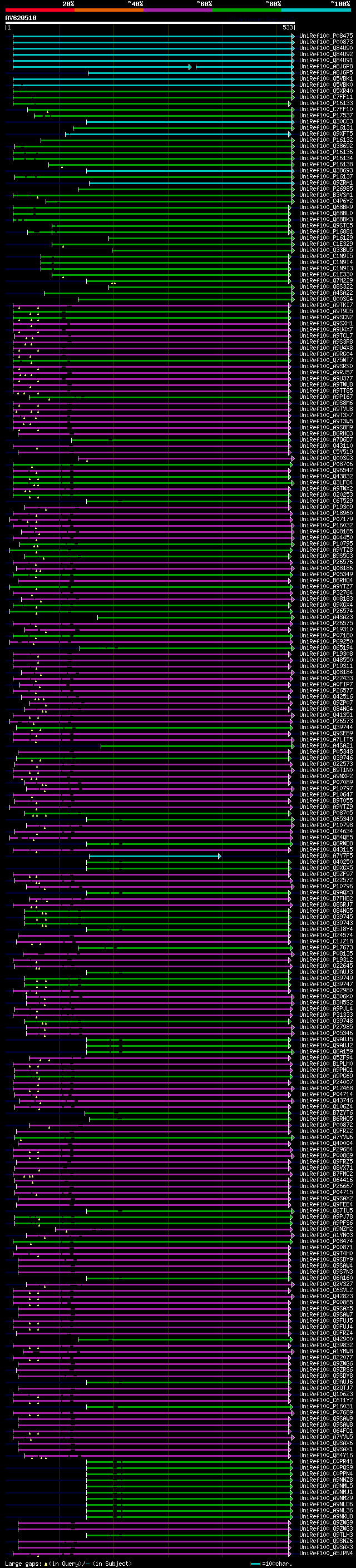Select hit UniRef100_Q30CC3
356x1568 pixels.
pos(326,122)
